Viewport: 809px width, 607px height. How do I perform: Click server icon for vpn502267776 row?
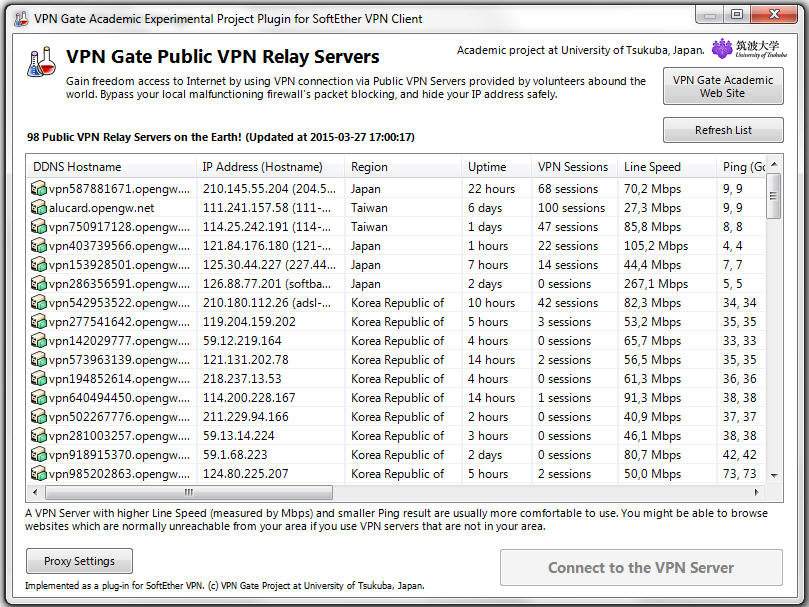coord(39,417)
